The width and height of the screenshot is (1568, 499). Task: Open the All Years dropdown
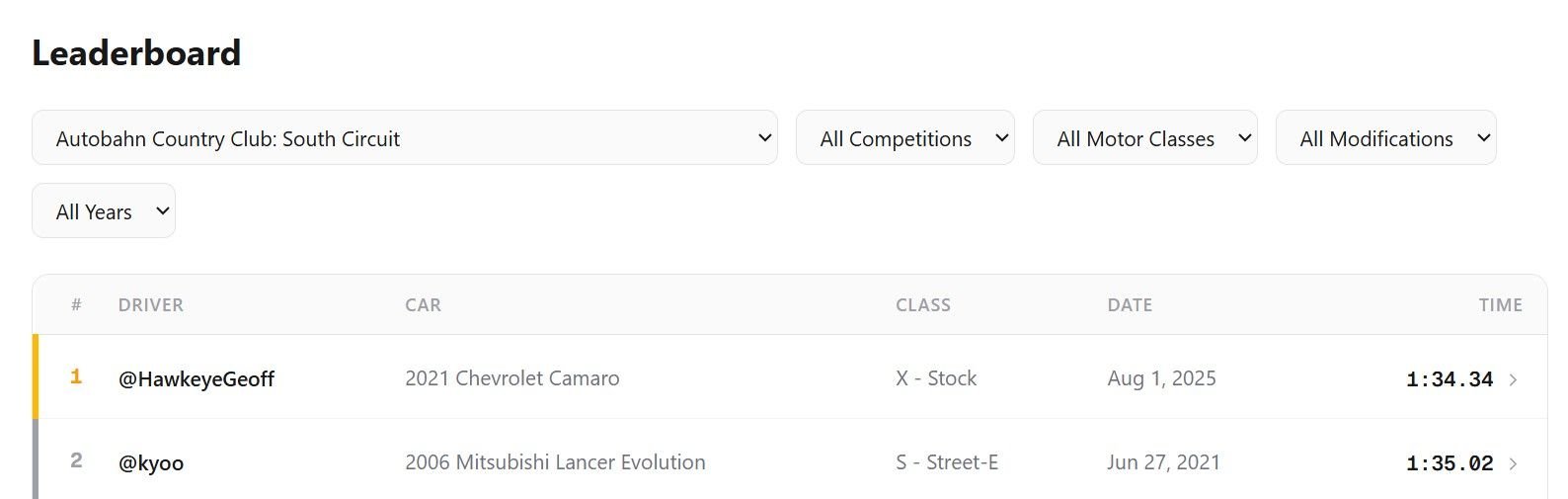pos(104,211)
